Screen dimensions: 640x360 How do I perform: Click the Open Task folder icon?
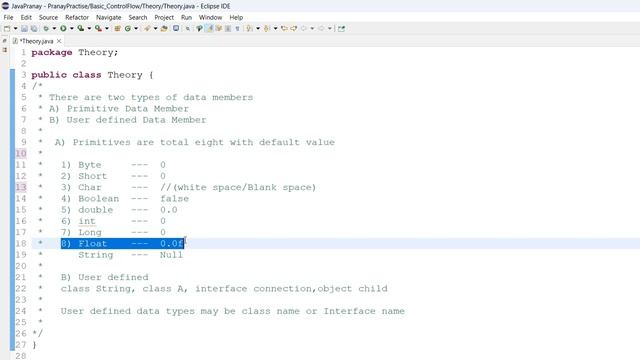coord(164,29)
